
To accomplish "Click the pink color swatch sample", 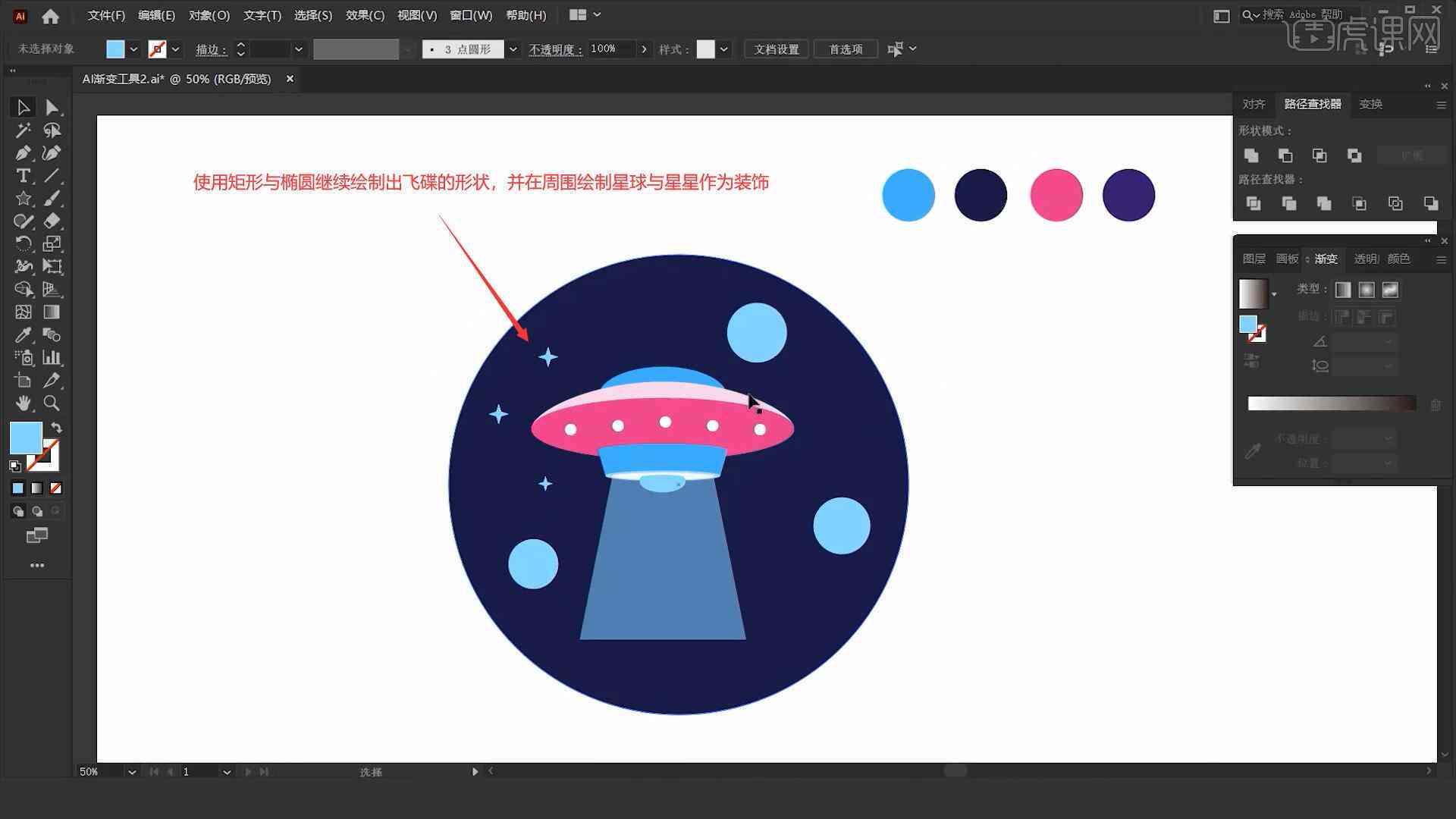I will click(x=1055, y=195).
